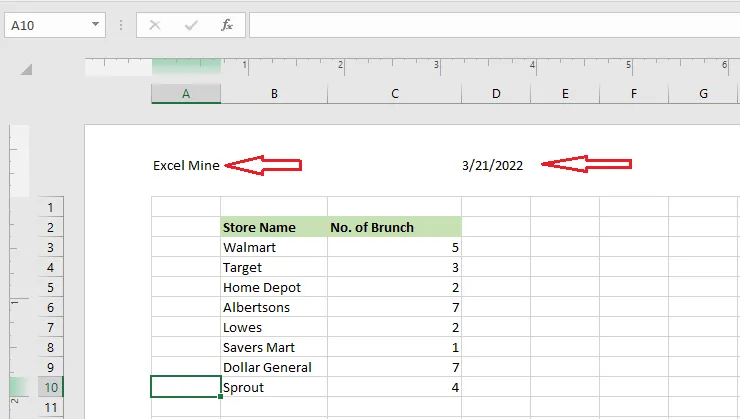Click Savers Mart's brunch count cell 1

click(394, 347)
